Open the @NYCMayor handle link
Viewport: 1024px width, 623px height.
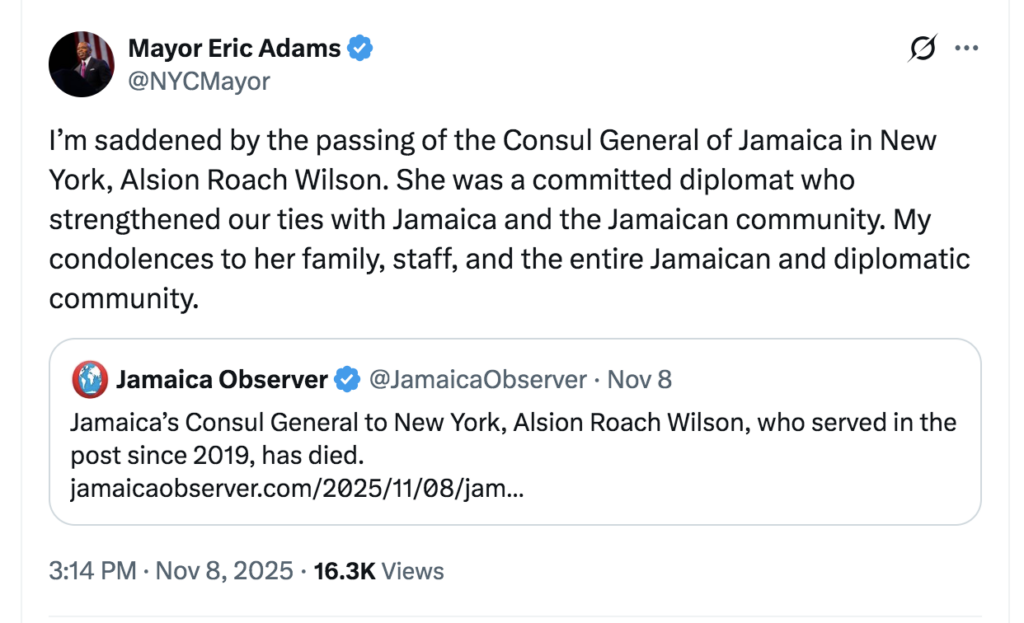(x=199, y=81)
